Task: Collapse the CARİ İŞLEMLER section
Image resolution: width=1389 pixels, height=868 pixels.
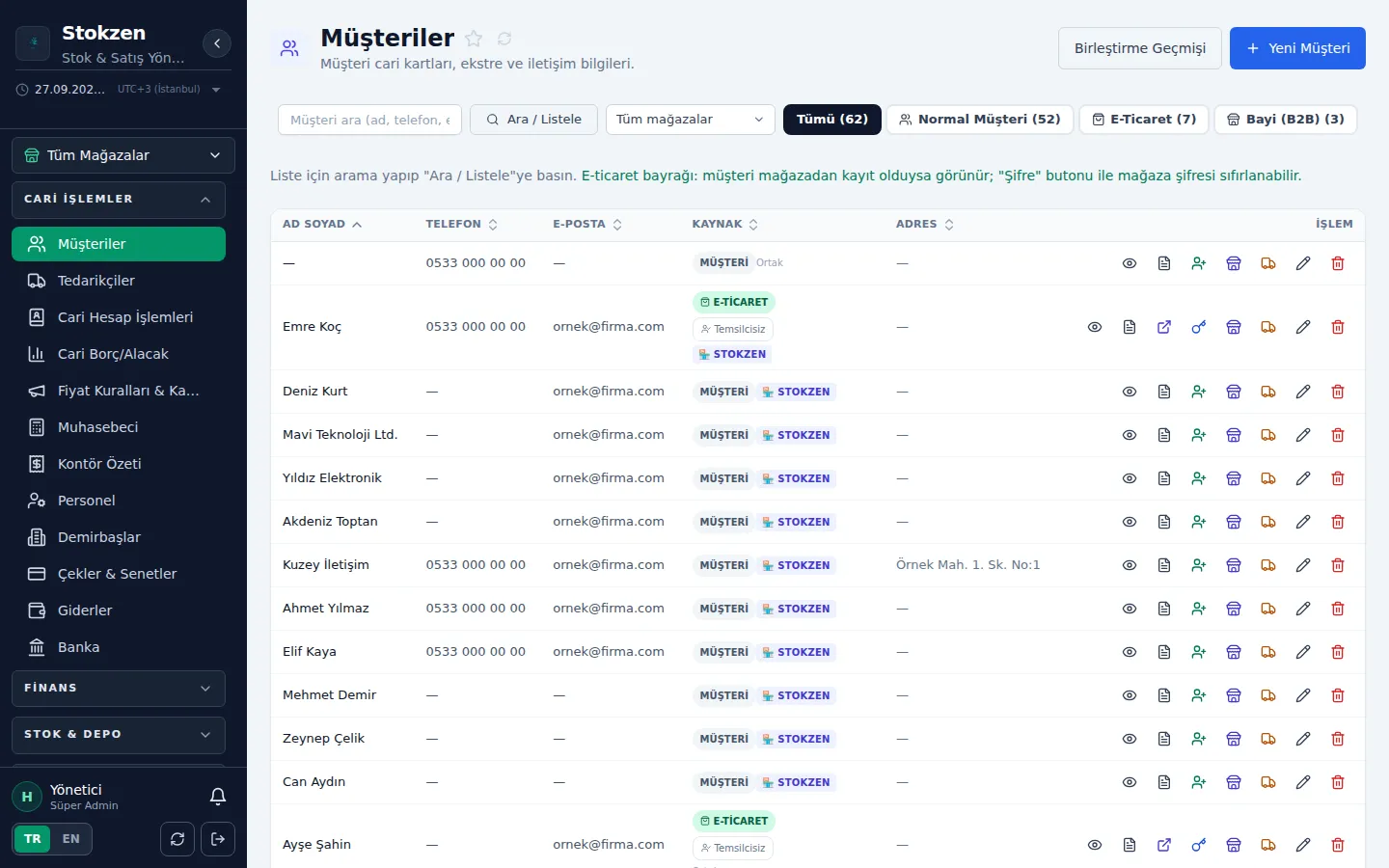Action: [x=119, y=200]
